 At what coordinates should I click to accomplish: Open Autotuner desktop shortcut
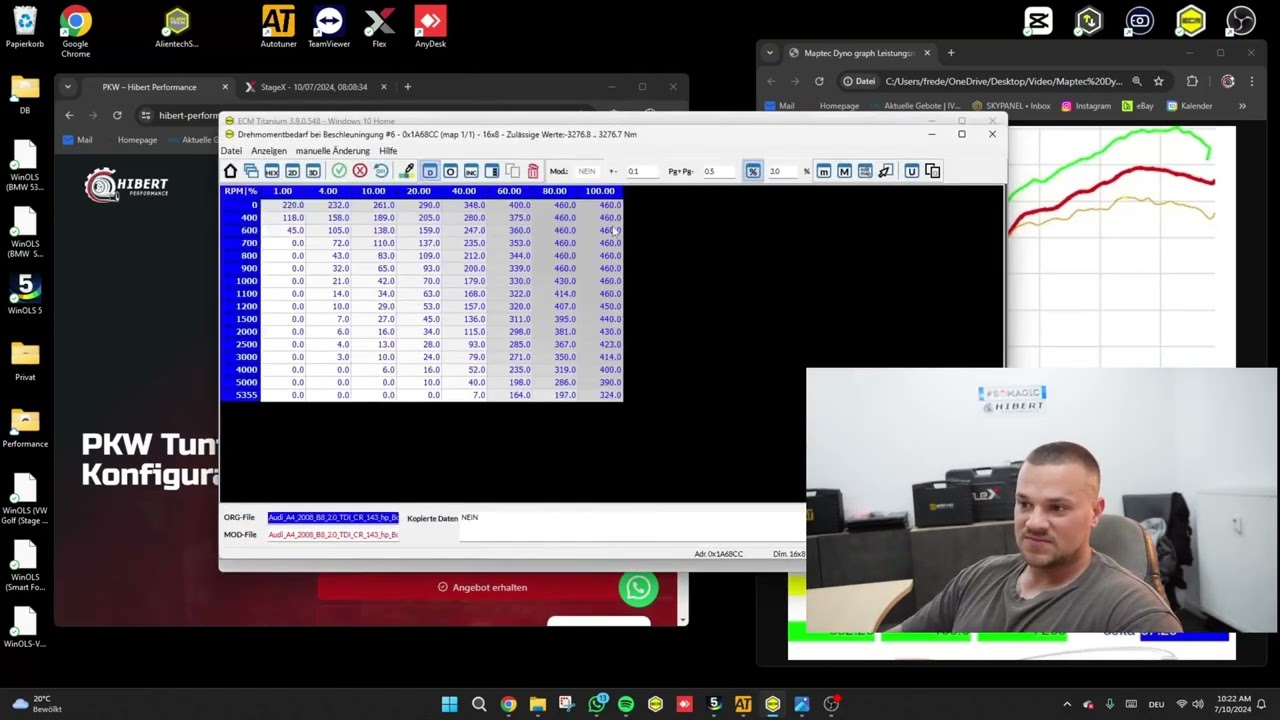(278, 27)
